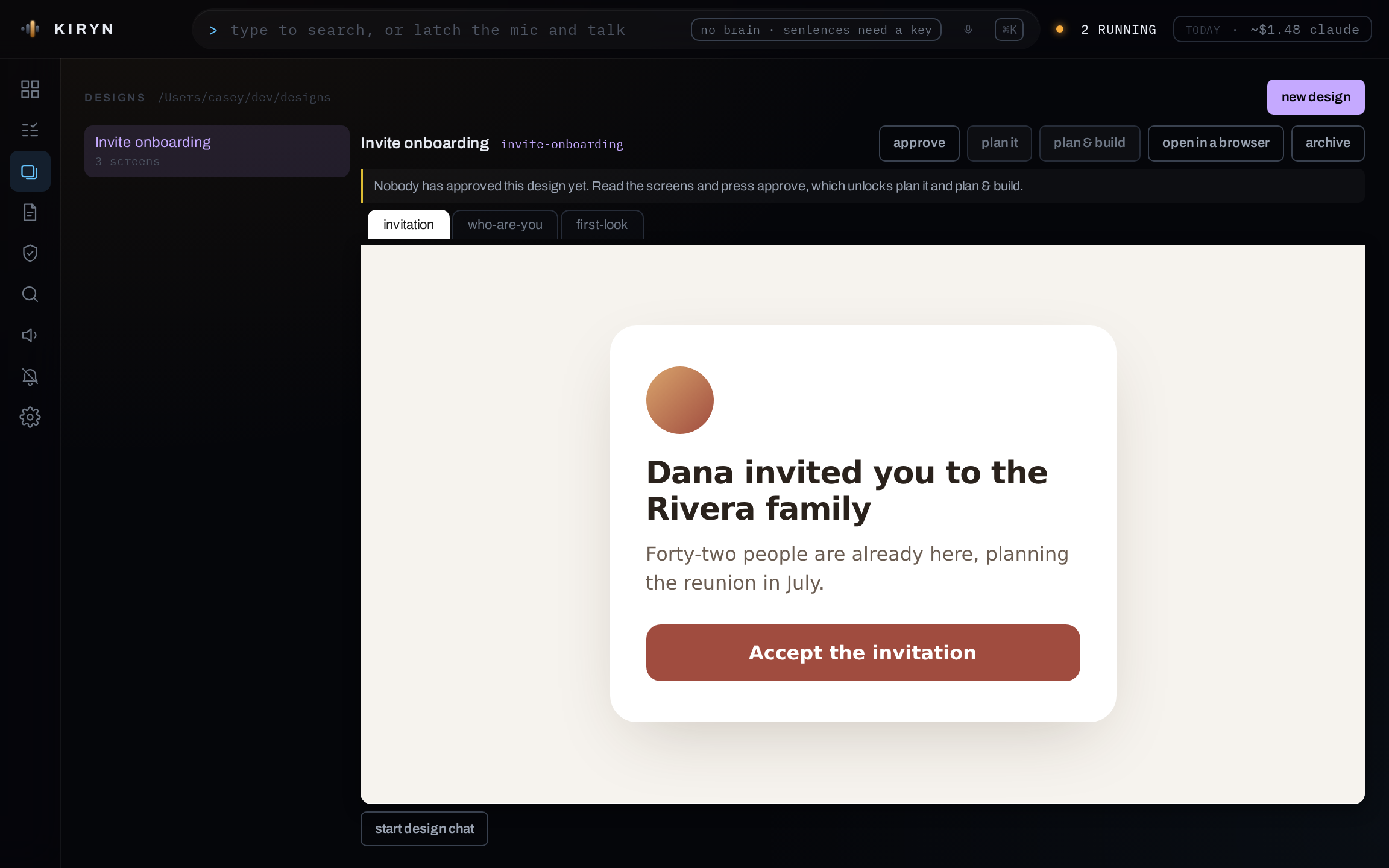Click the ⌘K shortcut badge
This screenshot has width=1389, height=868.
coord(1009,30)
